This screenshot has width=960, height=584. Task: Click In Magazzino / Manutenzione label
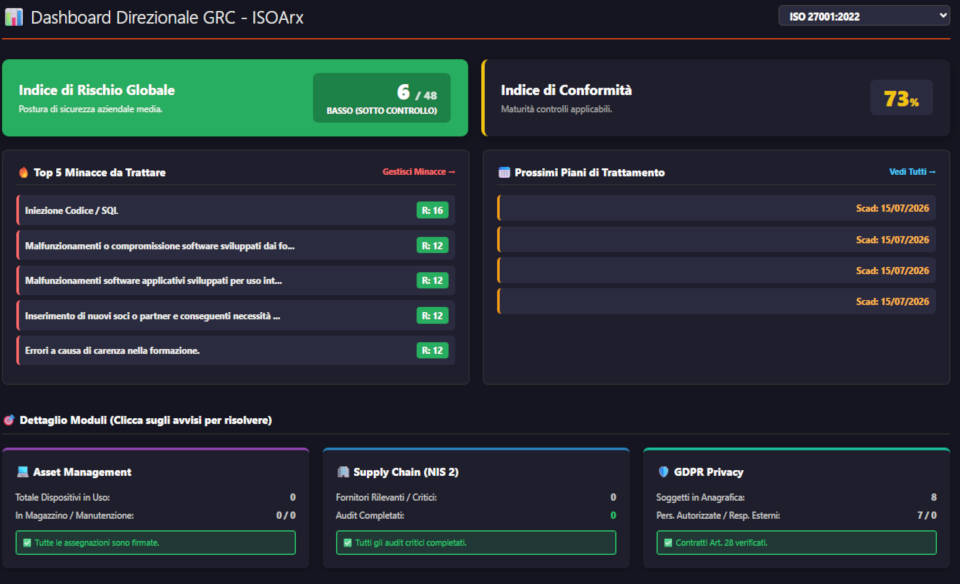[74, 515]
